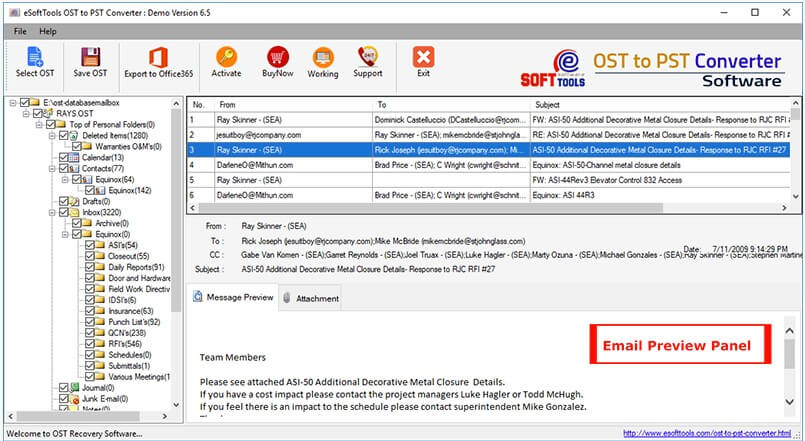
Task: Switch to the Message Preview tab
Action: 233,297
